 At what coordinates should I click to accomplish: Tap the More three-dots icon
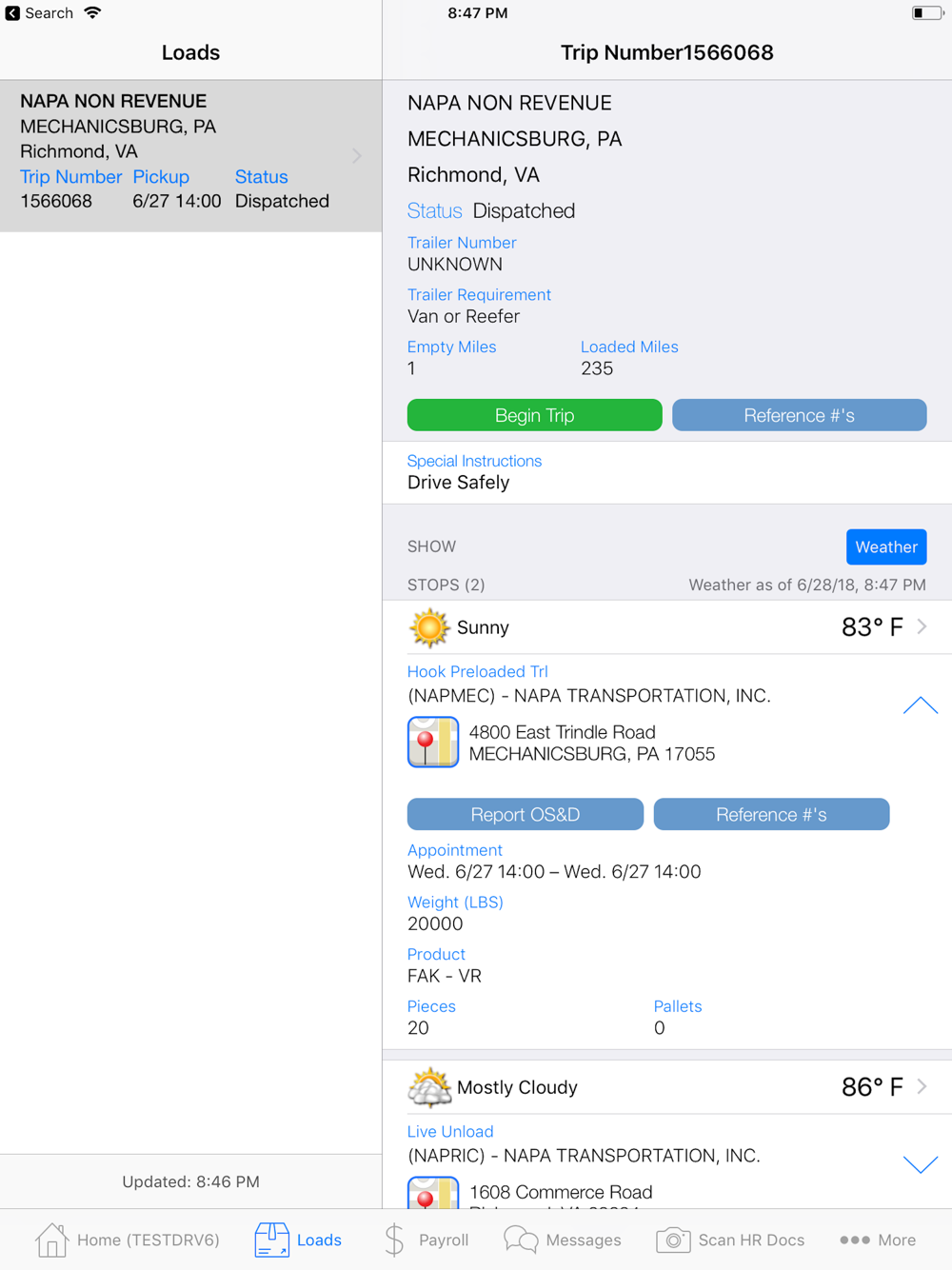point(854,1240)
